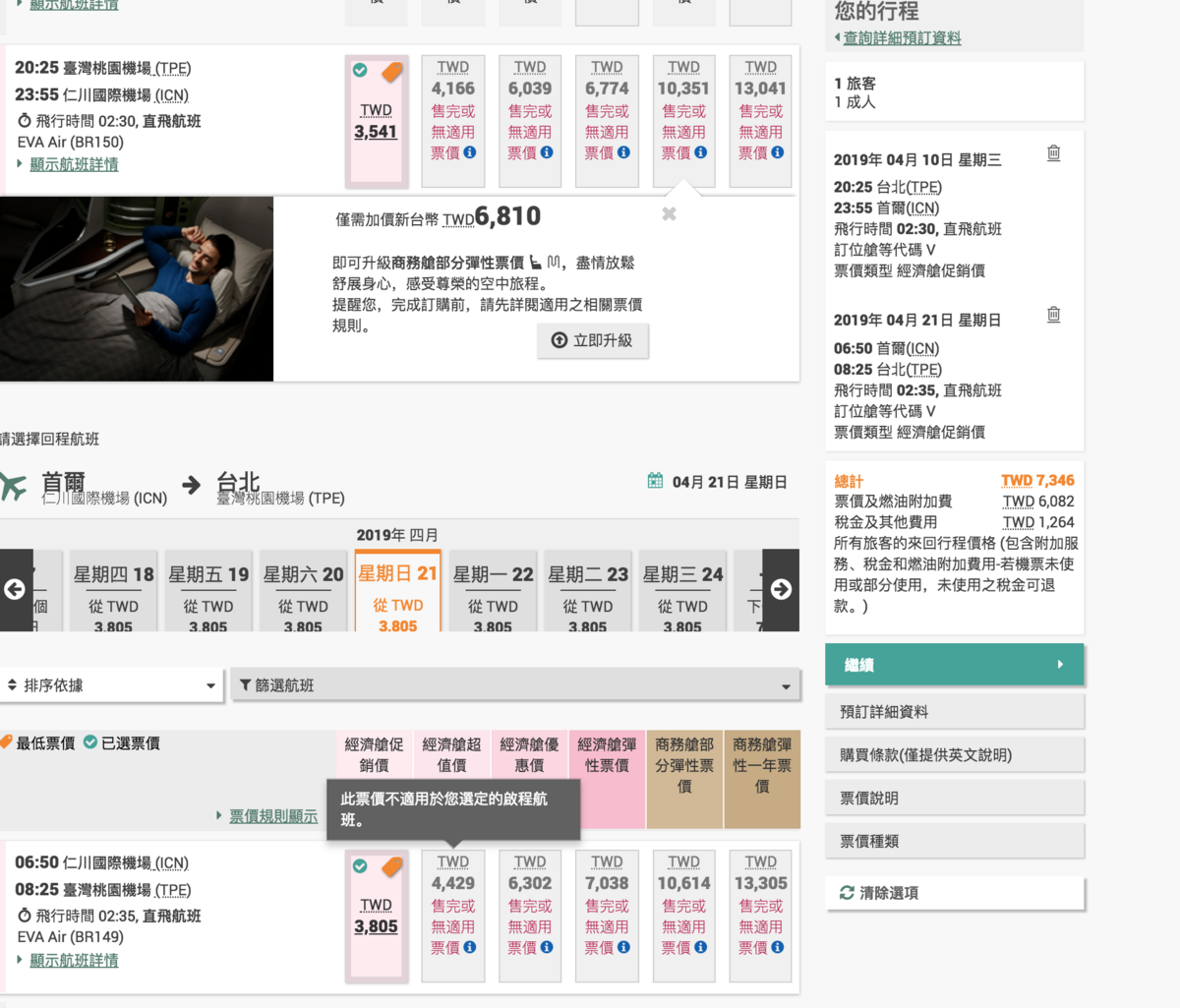Viewport: 1180px width, 1008px height.
Task: Show later dates with the right arrow
Action: [x=781, y=589]
